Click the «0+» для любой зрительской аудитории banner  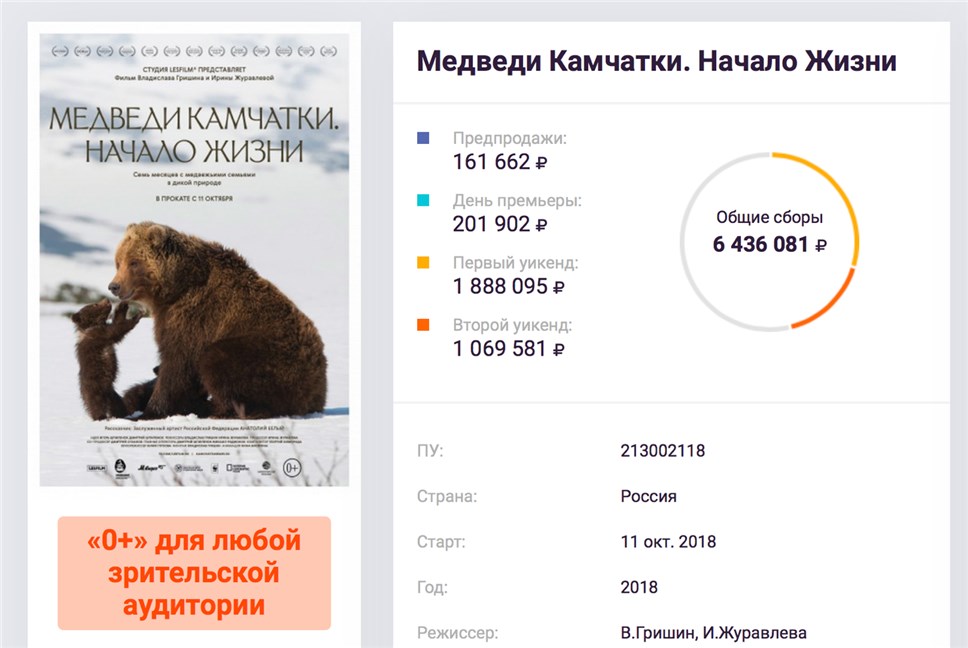coord(194,573)
